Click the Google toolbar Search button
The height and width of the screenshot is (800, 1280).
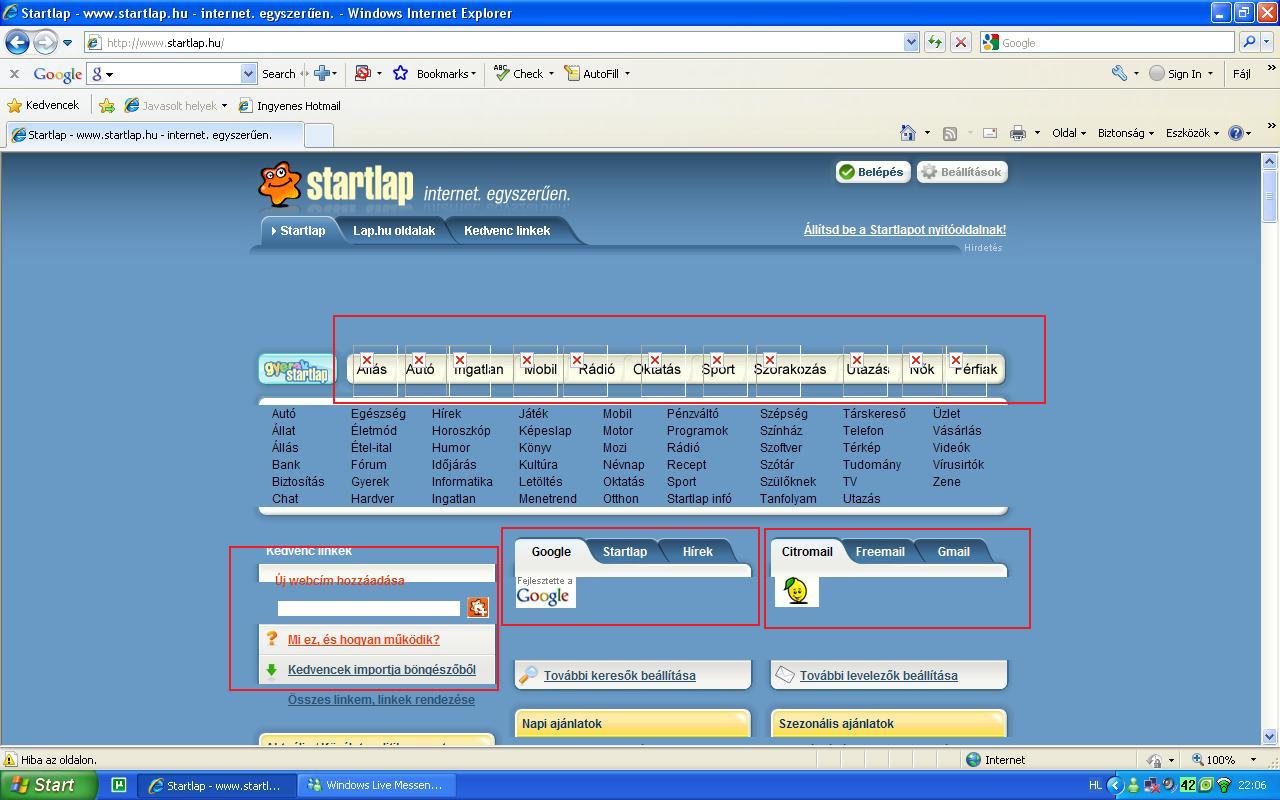coord(279,74)
